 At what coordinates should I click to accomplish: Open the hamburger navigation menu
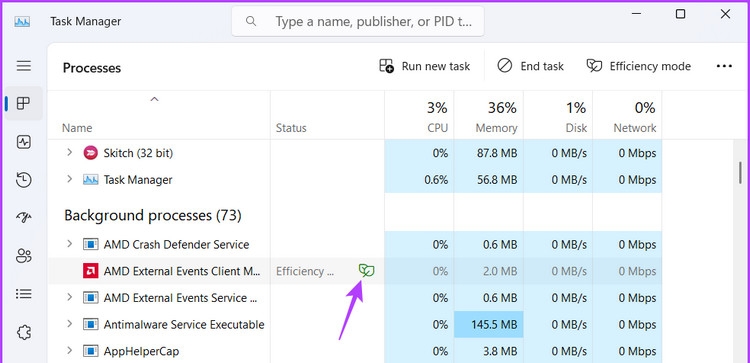tap(23, 66)
